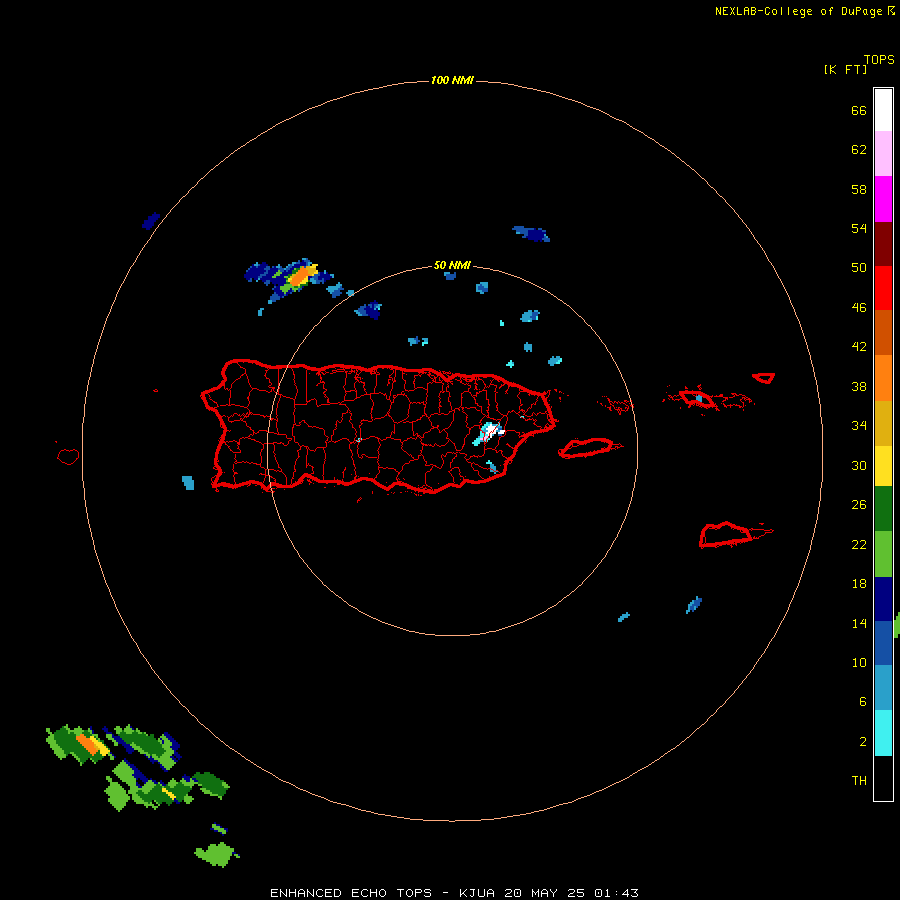Click the light pink swatch in the legend
The height and width of the screenshot is (900, 900).
coord(883,153)
